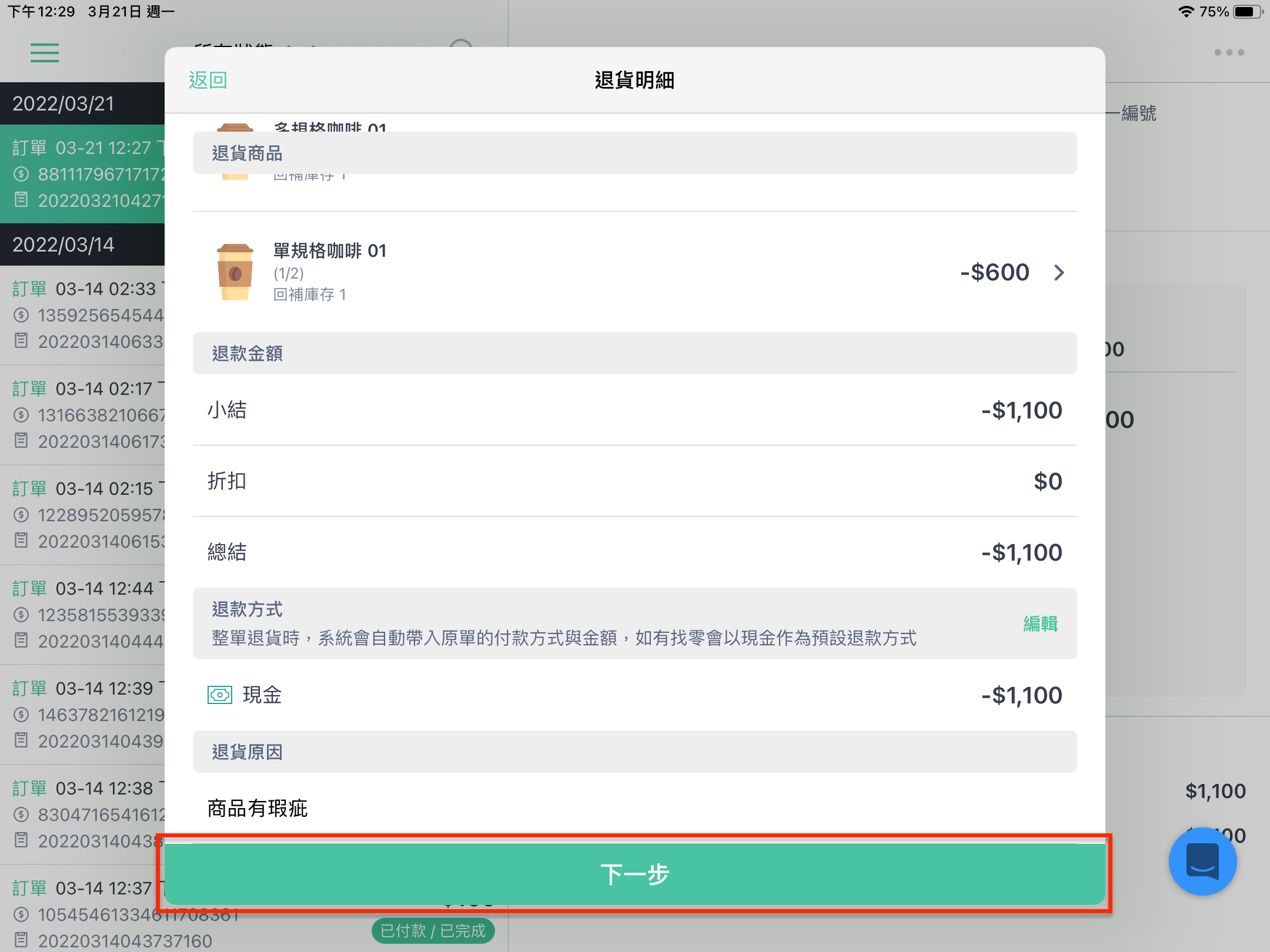
Task: Open the three-dot more options menu
Action: [x=1229, y=52]
